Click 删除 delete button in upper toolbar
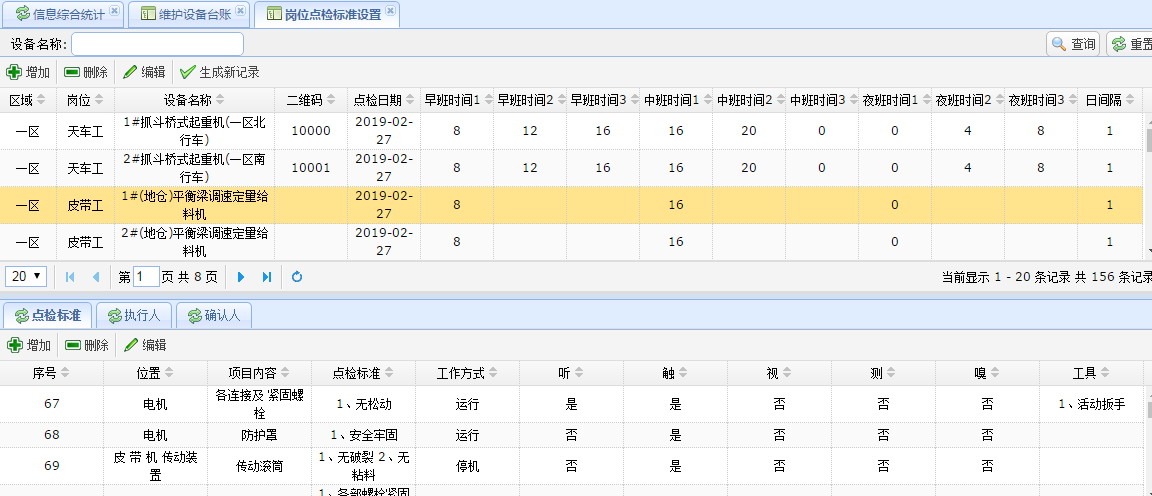Viewport: 1152px width, 496px height. [x=85, y=72]
